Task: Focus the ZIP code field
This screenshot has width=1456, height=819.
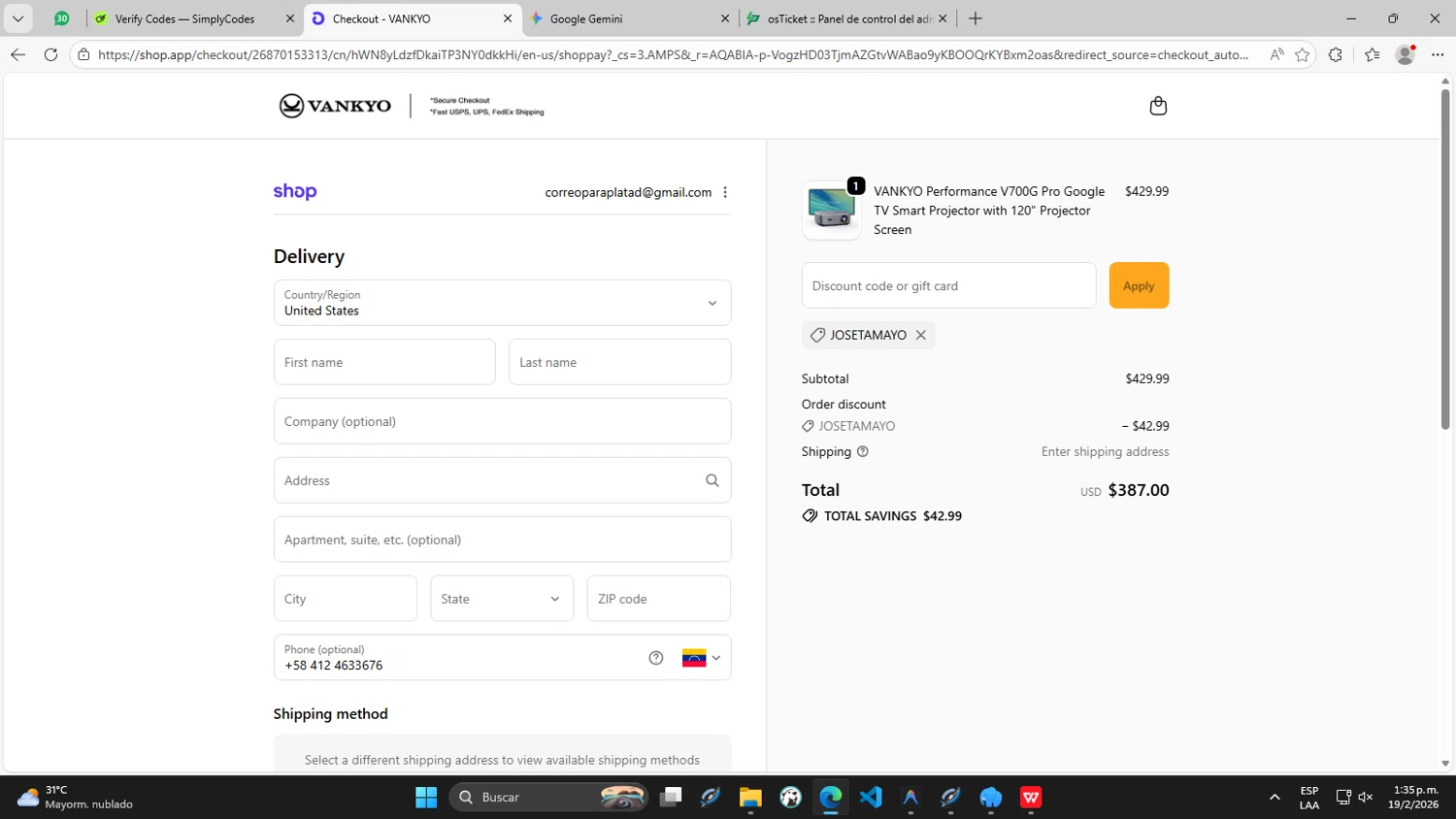Action: [658, 599]
